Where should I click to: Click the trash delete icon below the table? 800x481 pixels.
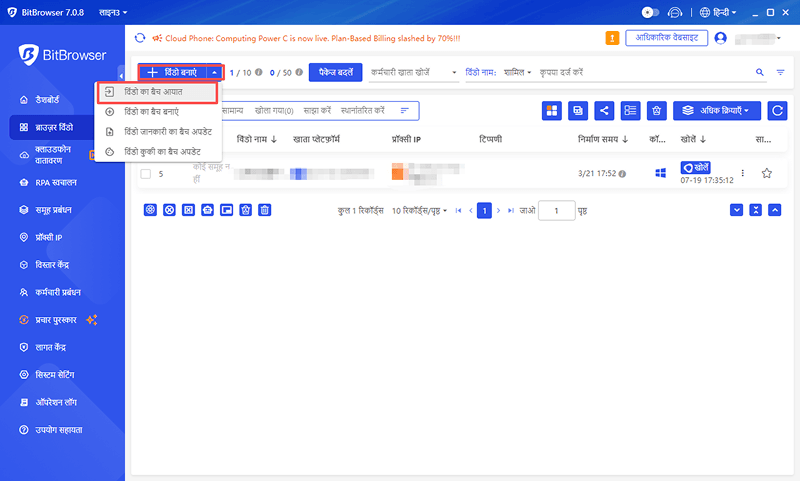click(265, 210)
